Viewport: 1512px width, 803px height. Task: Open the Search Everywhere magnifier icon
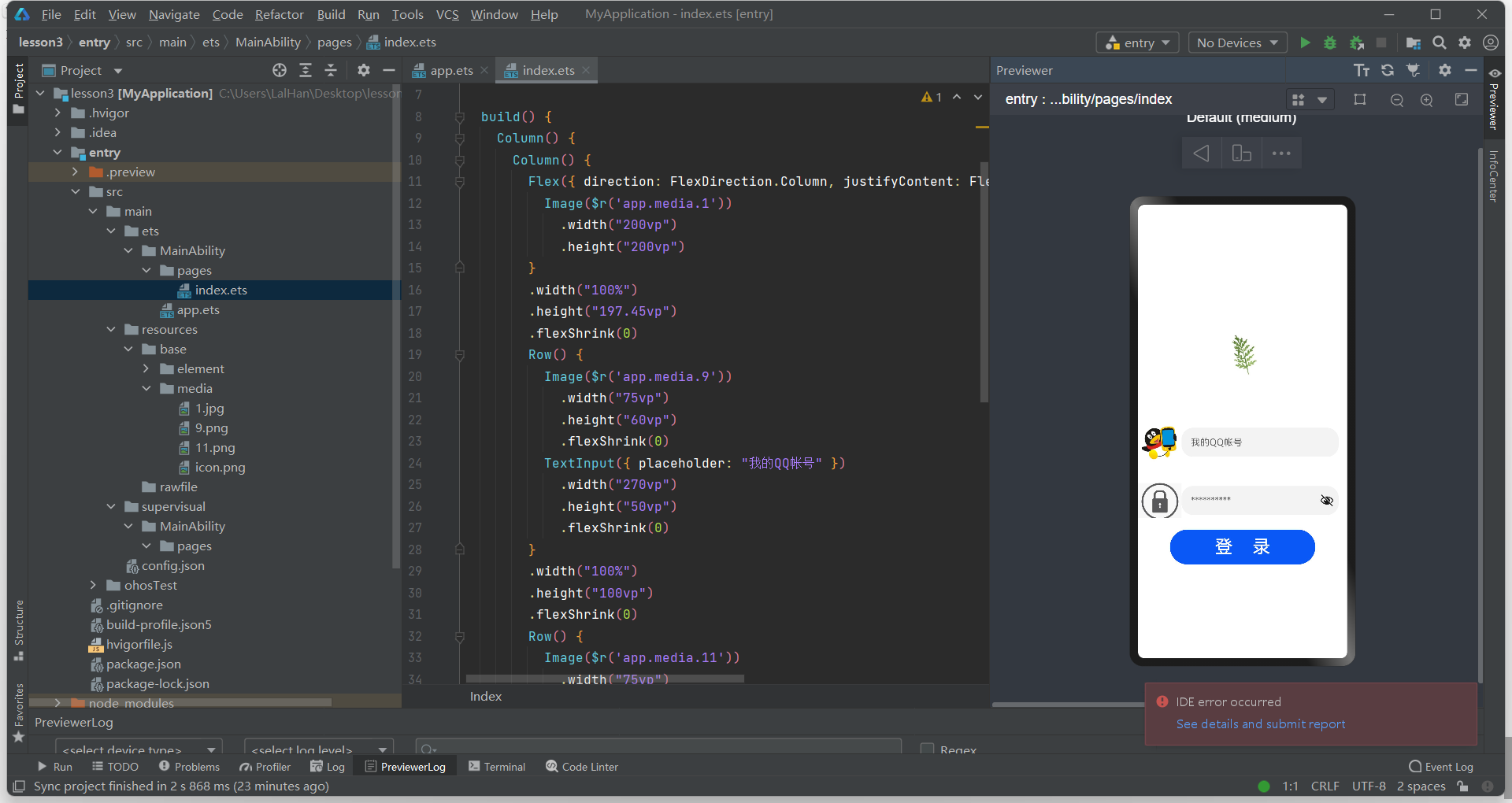point(1440,43)
